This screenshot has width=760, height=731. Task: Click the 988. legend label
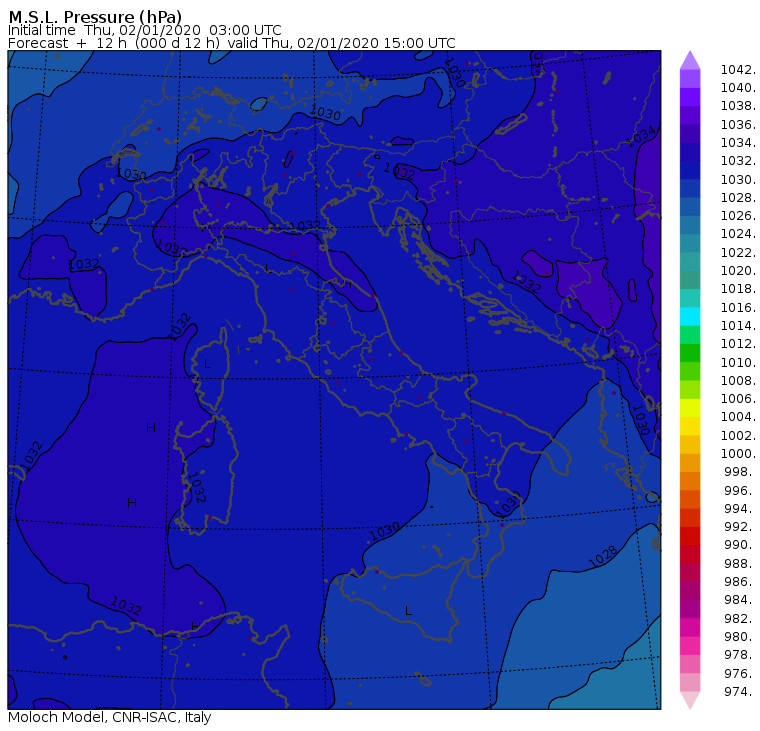(x=740, y=564)
